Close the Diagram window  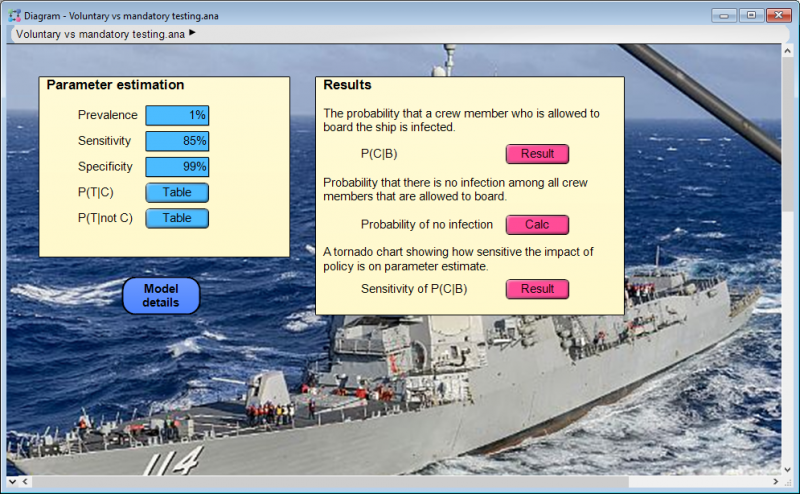pyautogui.click(x=779, y=16)
